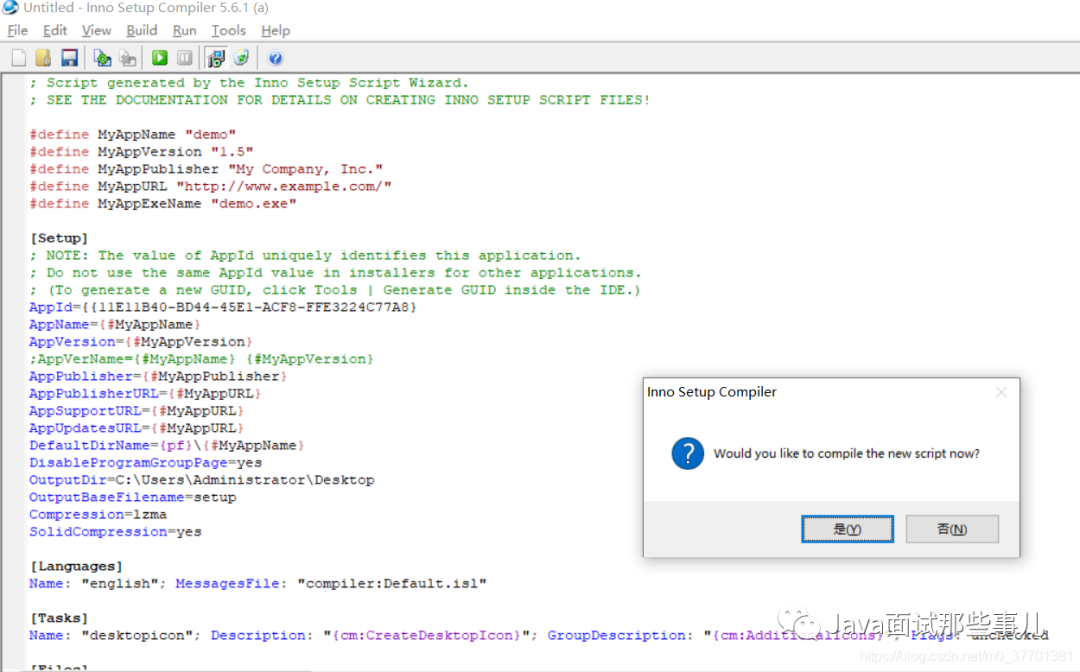Click the AppPublisherURL line
The height and width of the screenshot is (672, 1080).
(145, 393)
